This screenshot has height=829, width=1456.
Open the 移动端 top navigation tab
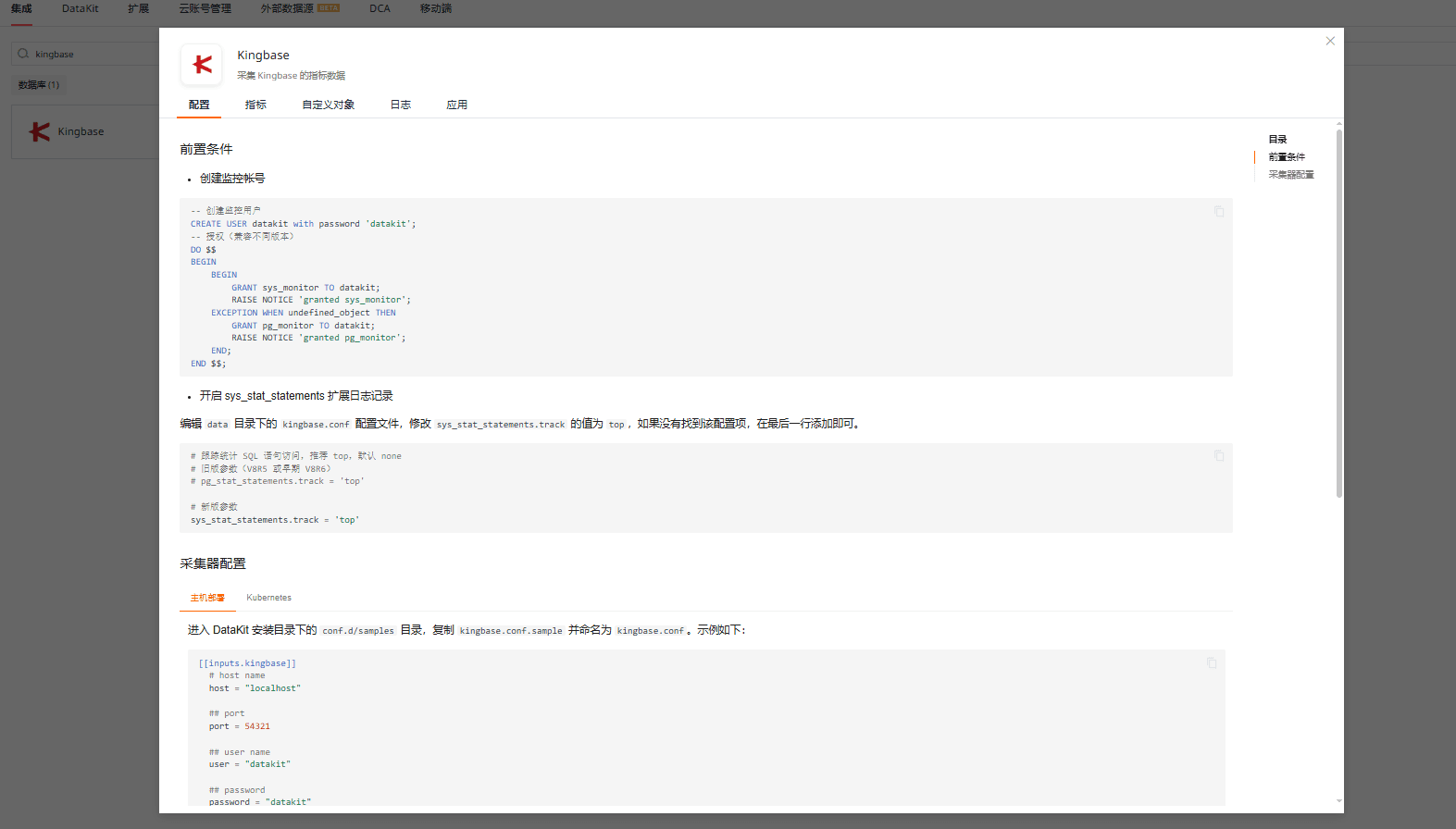point(435,8)
